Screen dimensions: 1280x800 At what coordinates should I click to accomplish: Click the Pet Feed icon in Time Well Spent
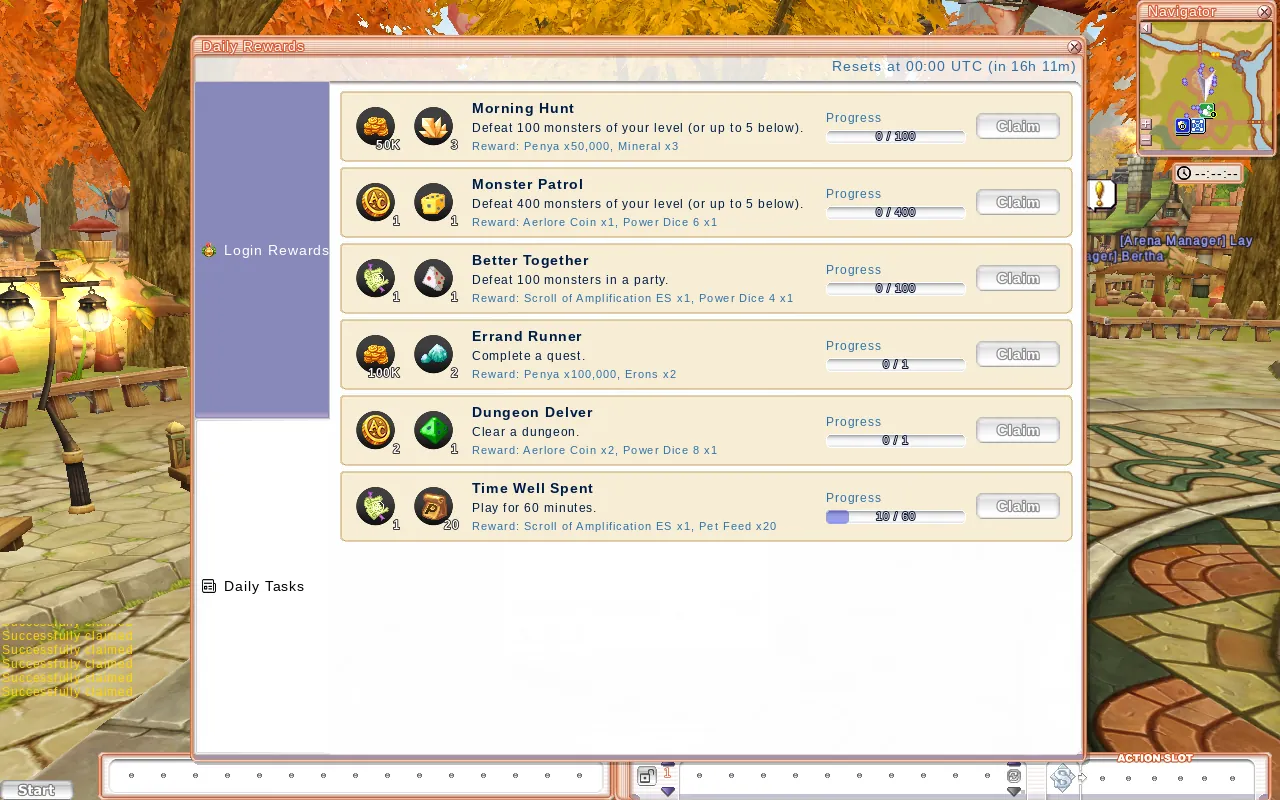point(434,507)
